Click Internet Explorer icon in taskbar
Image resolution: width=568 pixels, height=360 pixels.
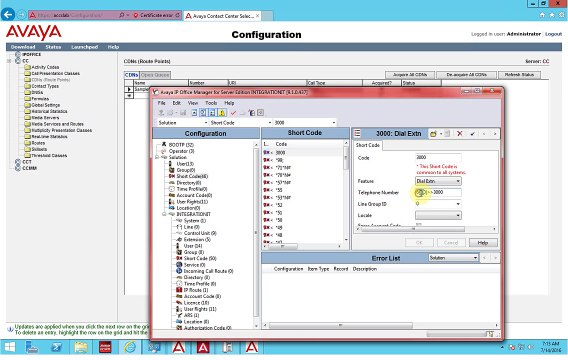(130, 348)
